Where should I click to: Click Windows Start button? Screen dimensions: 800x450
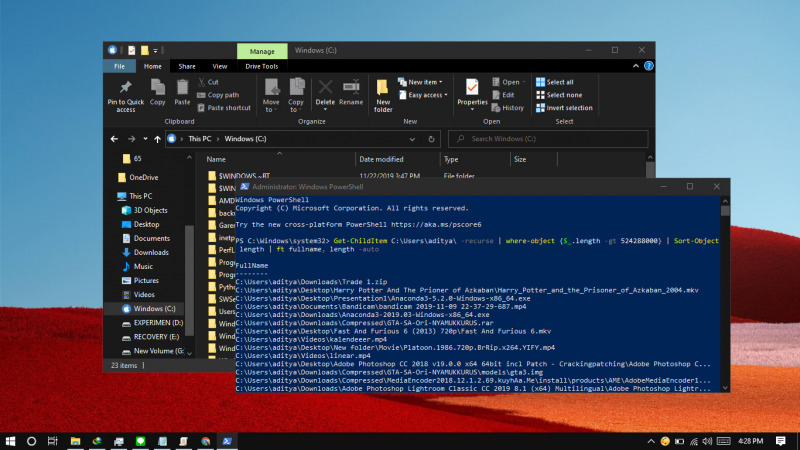point(10,441)
